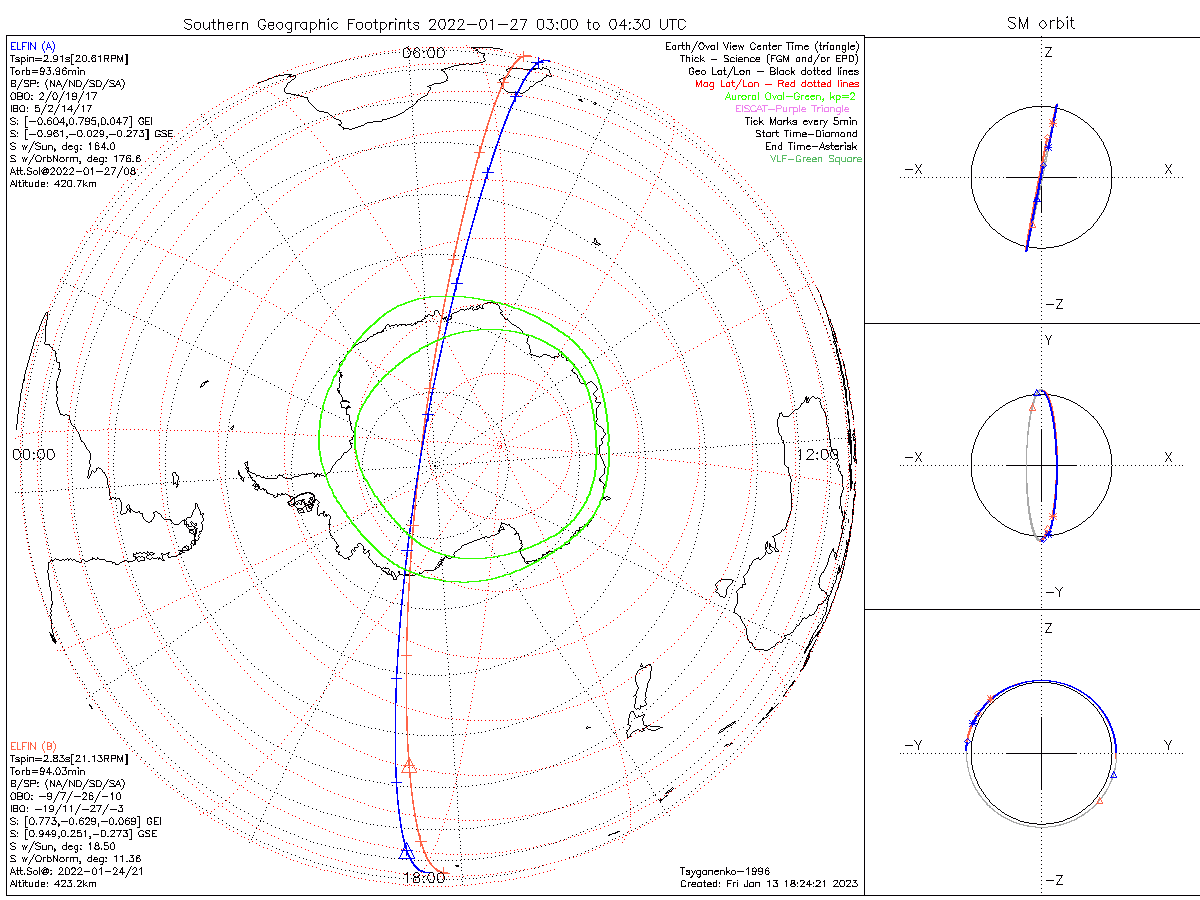Click the blue 'ELFIN (A)' label
Image resolution: width=1200 pixels, height=900 pixels.
coord(32,46)
